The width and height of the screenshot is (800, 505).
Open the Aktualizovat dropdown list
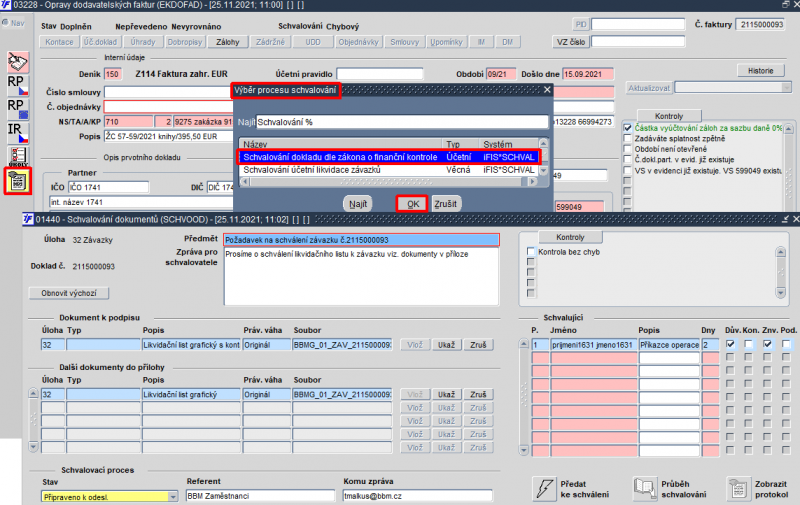coord(786,88)
